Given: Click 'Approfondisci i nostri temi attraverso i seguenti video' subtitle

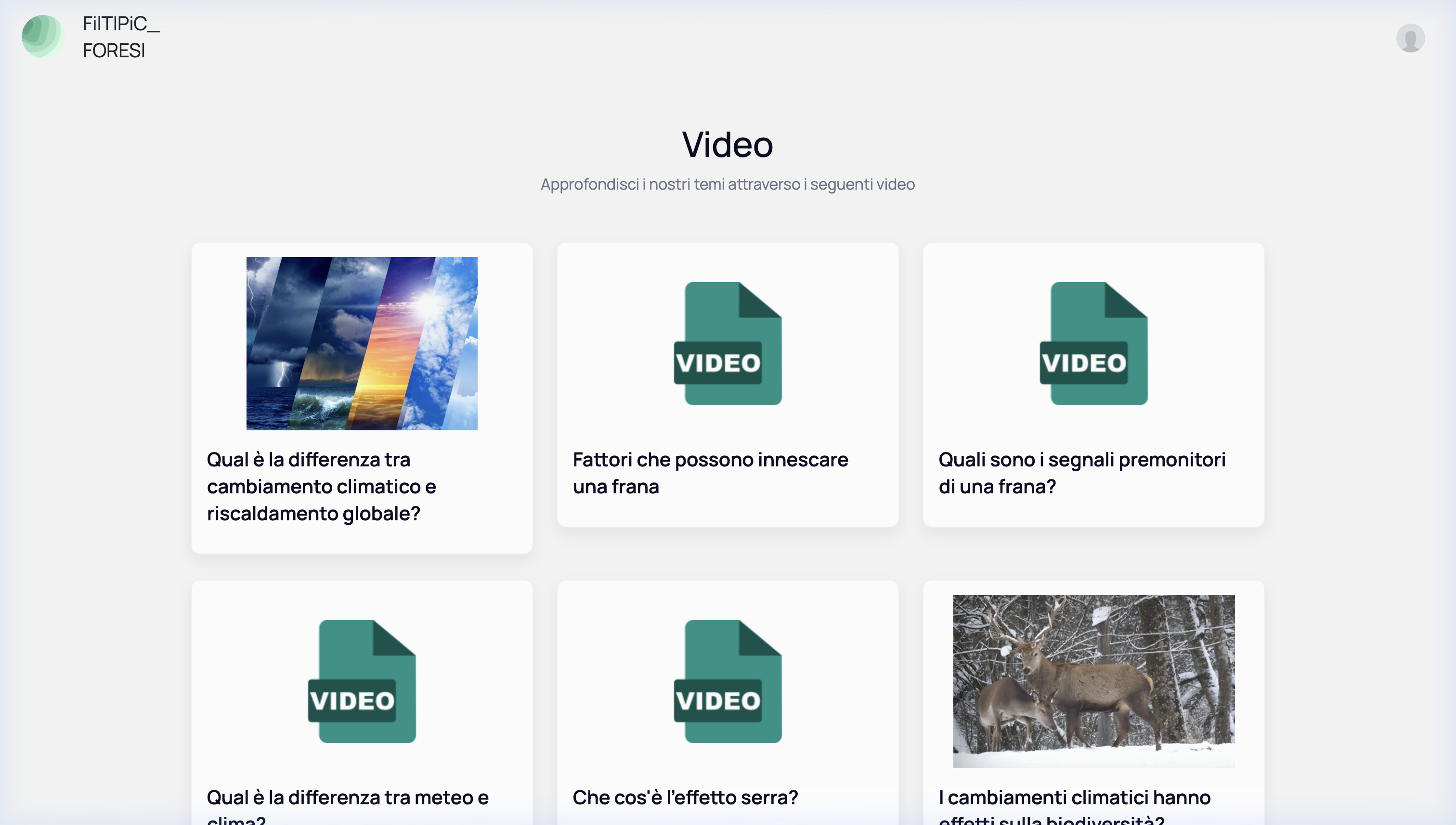Looking at the screenshot, I should 728,184.
